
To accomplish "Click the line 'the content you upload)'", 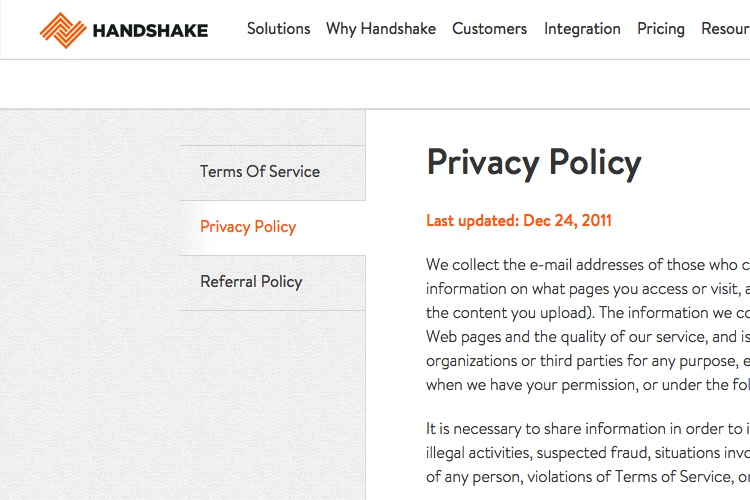I will tap(588, 312).
